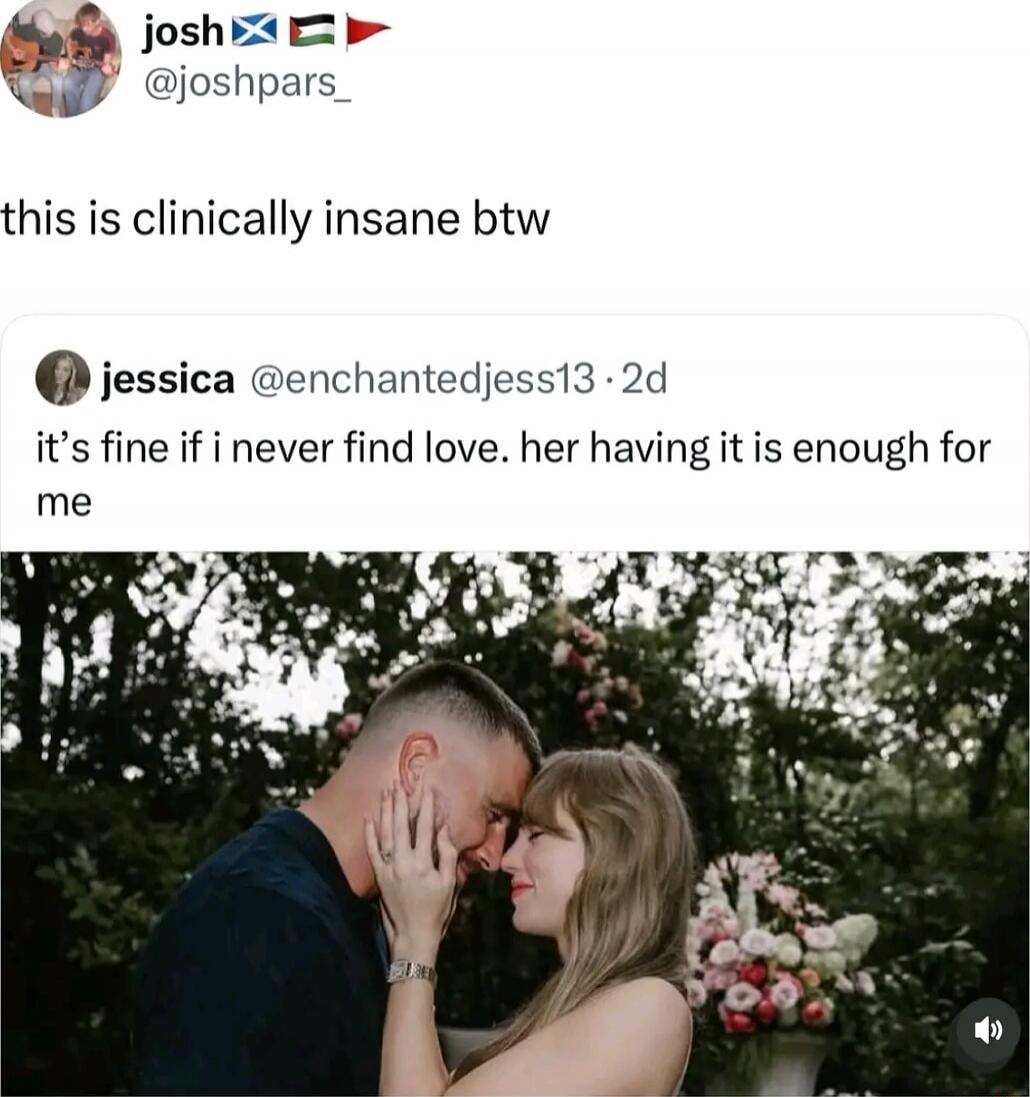This screenshot has height=1097, width=1030.
Task: Click the text 'this is clinically insane btw'
Action: [276, 219]
